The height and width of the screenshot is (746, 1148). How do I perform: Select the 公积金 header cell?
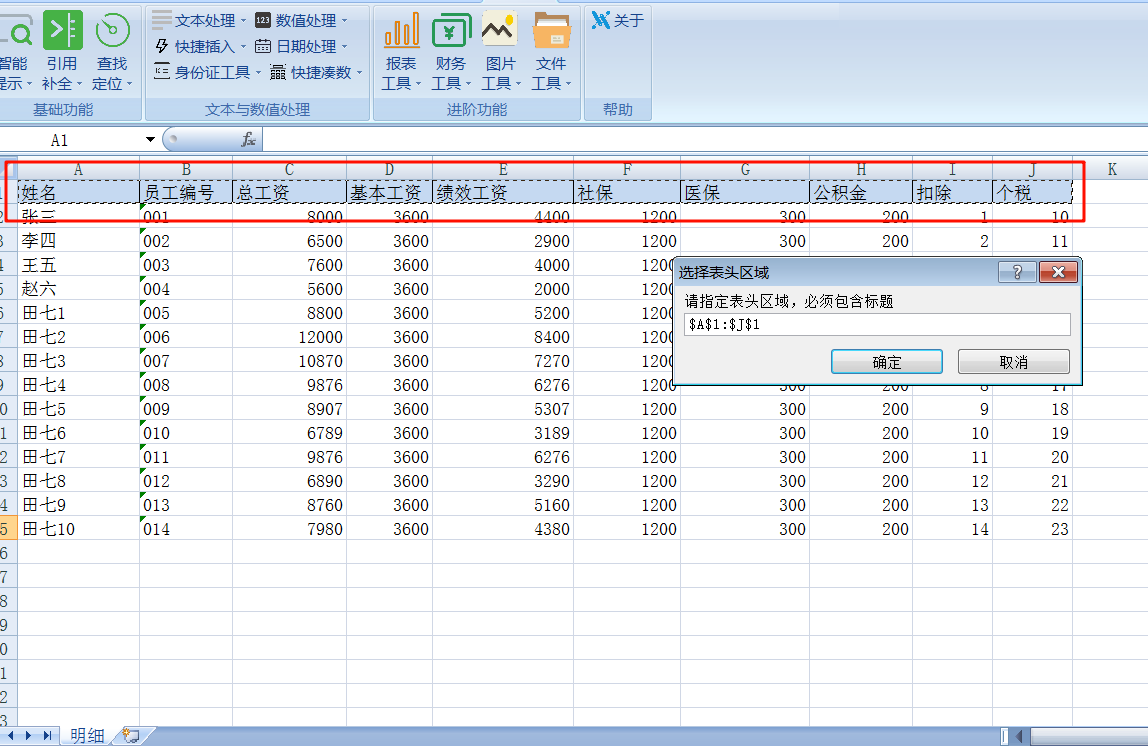coord(861,193)
